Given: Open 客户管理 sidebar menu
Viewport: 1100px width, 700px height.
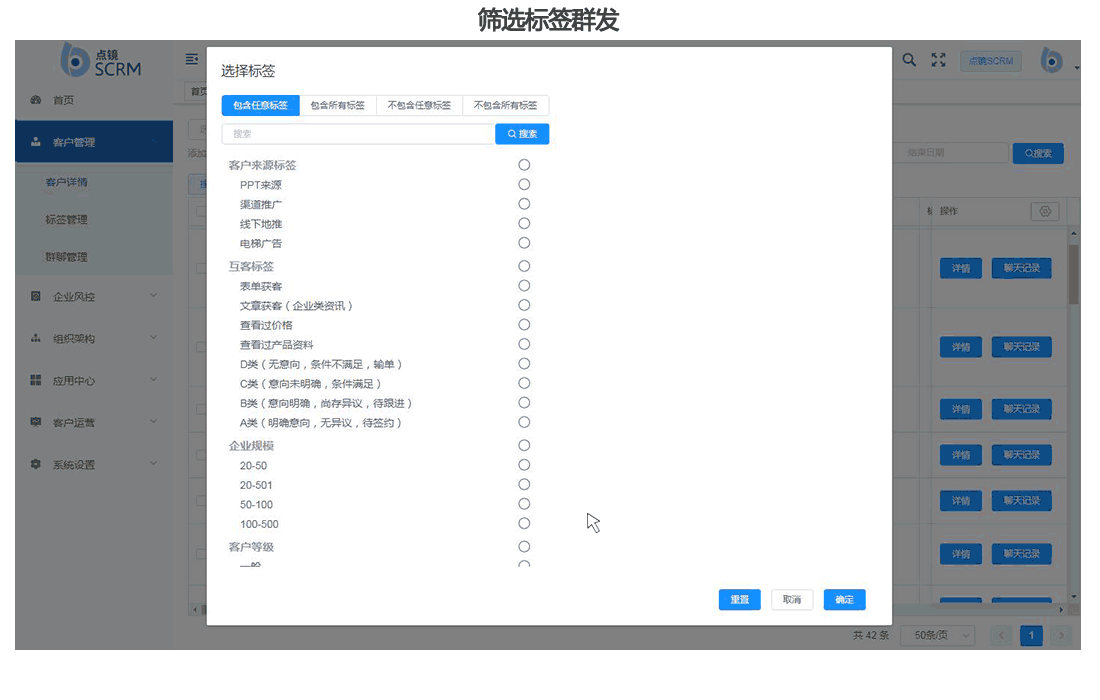Looking at the screenshot, I should (94, 142).
